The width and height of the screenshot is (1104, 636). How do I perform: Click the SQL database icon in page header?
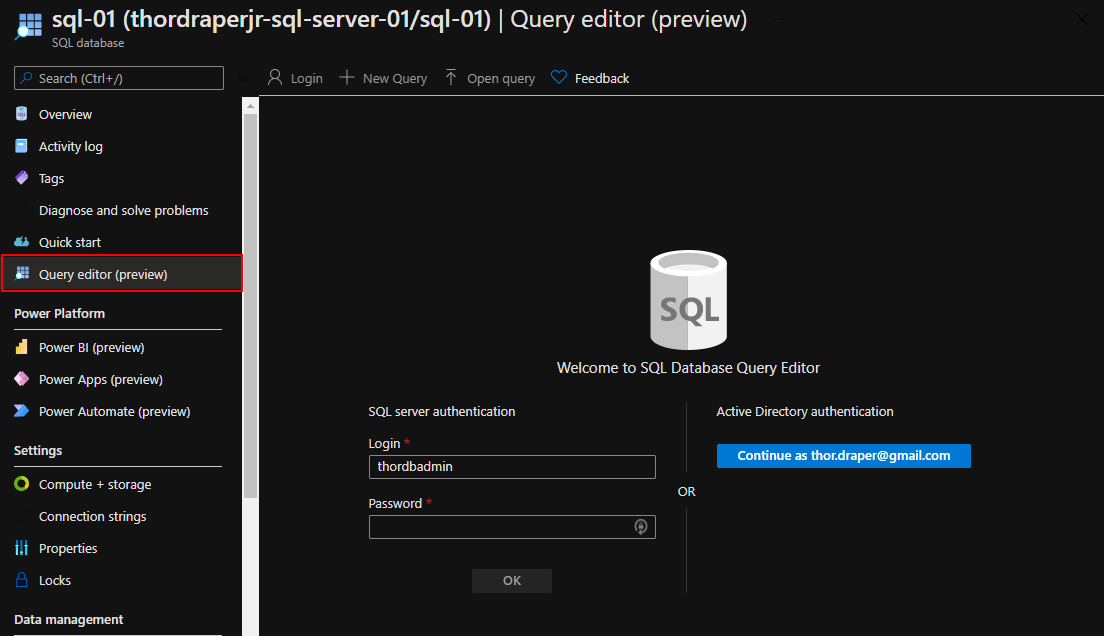(29, 26)
